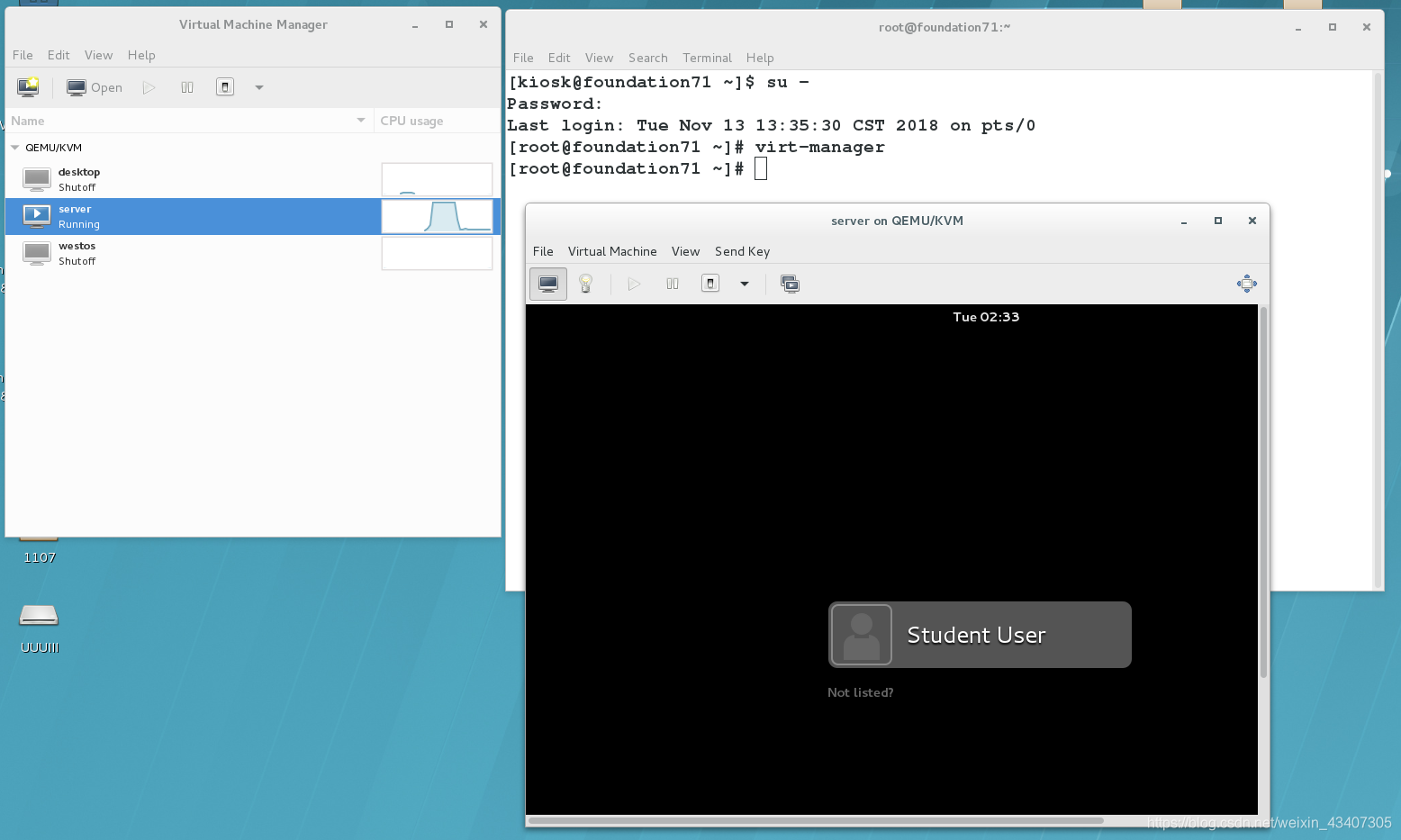Shut down server VM from console toolbar
This screenshot has height=840, width=1401.
[710, 284]
